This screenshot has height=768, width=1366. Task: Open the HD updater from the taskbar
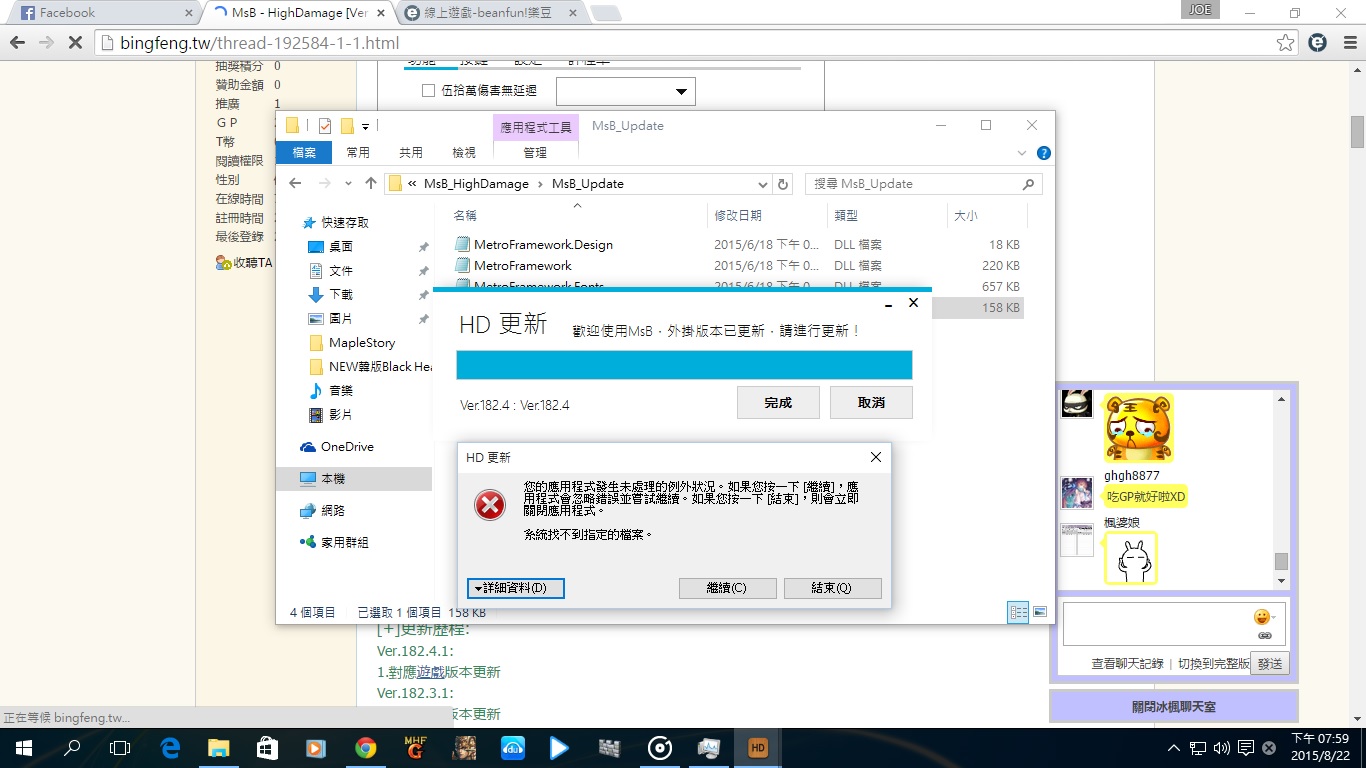(757, 747)
